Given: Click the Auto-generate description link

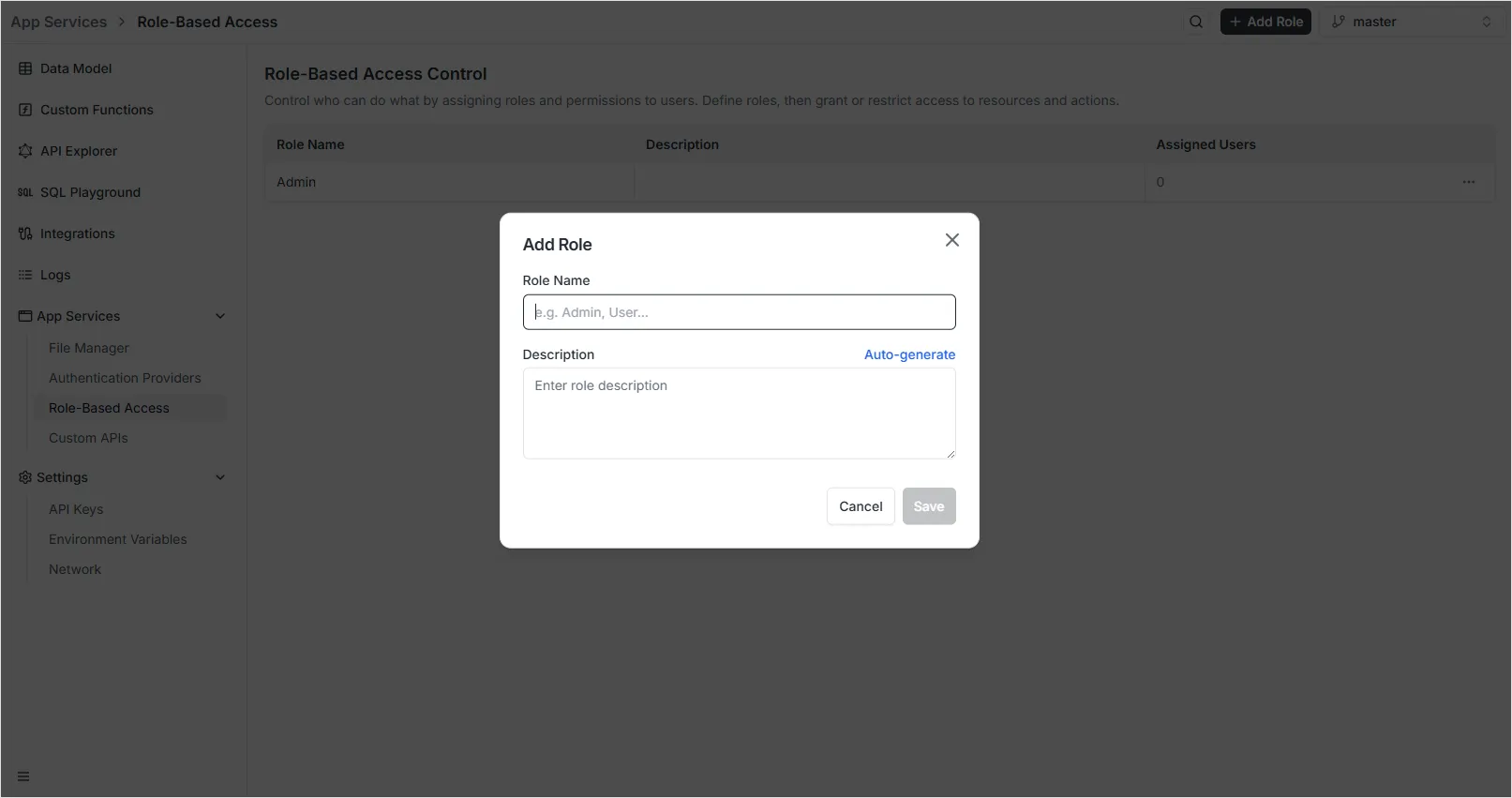Looking at the screenshot, I should tap(909, 354).
